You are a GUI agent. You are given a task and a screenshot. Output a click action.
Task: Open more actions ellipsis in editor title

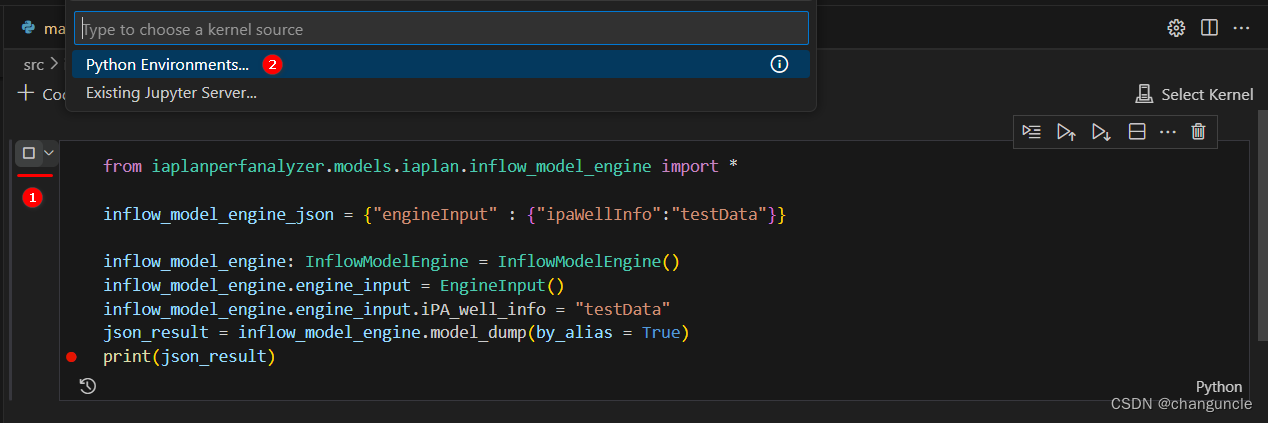tap(1242, 27)
